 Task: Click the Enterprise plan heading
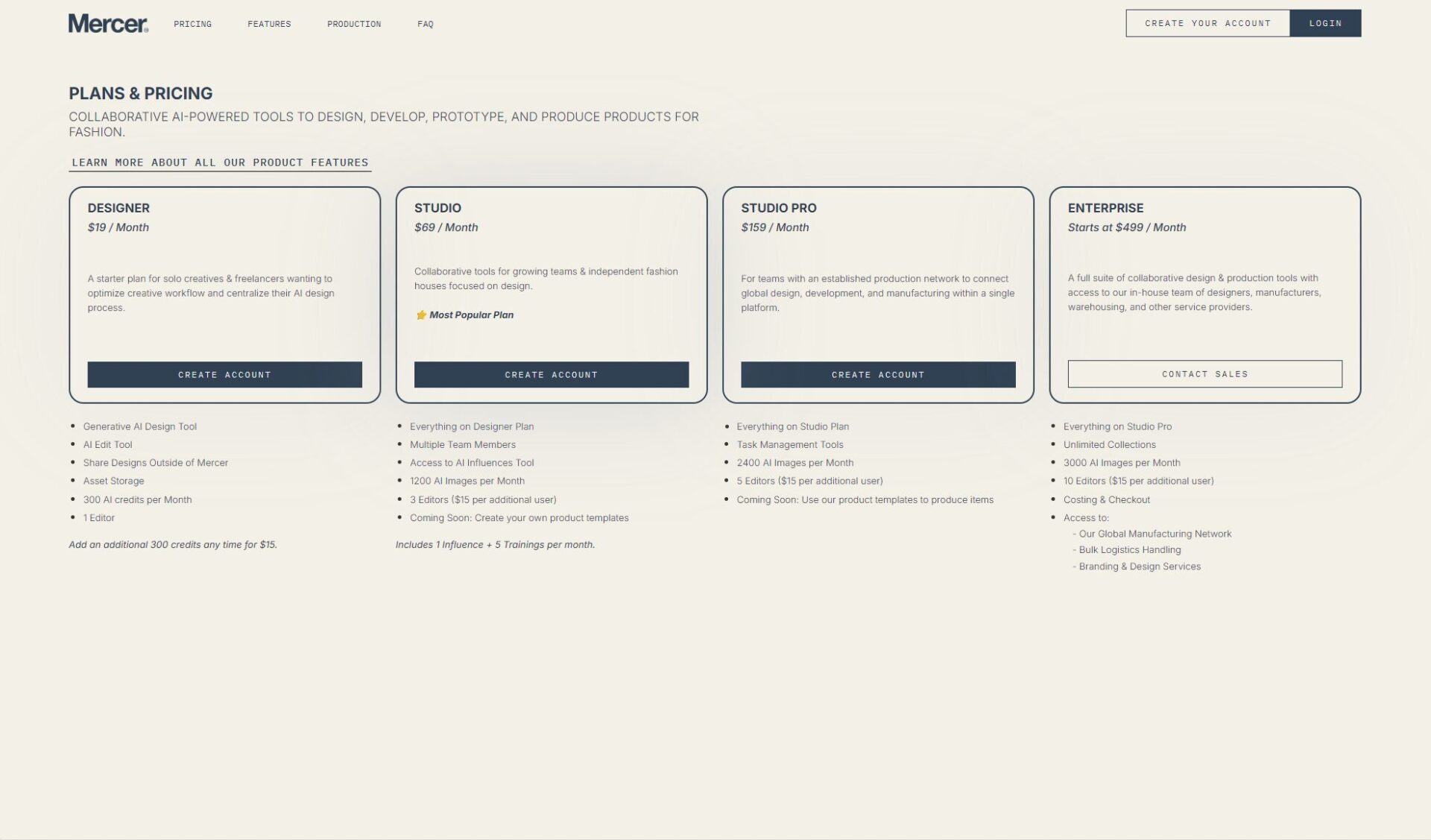pyautogui.click(x=1105, y=208)
